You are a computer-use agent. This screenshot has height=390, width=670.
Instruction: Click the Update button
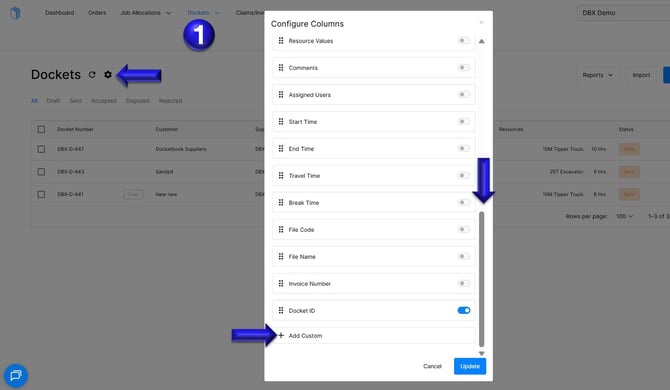tap(470, 366)
